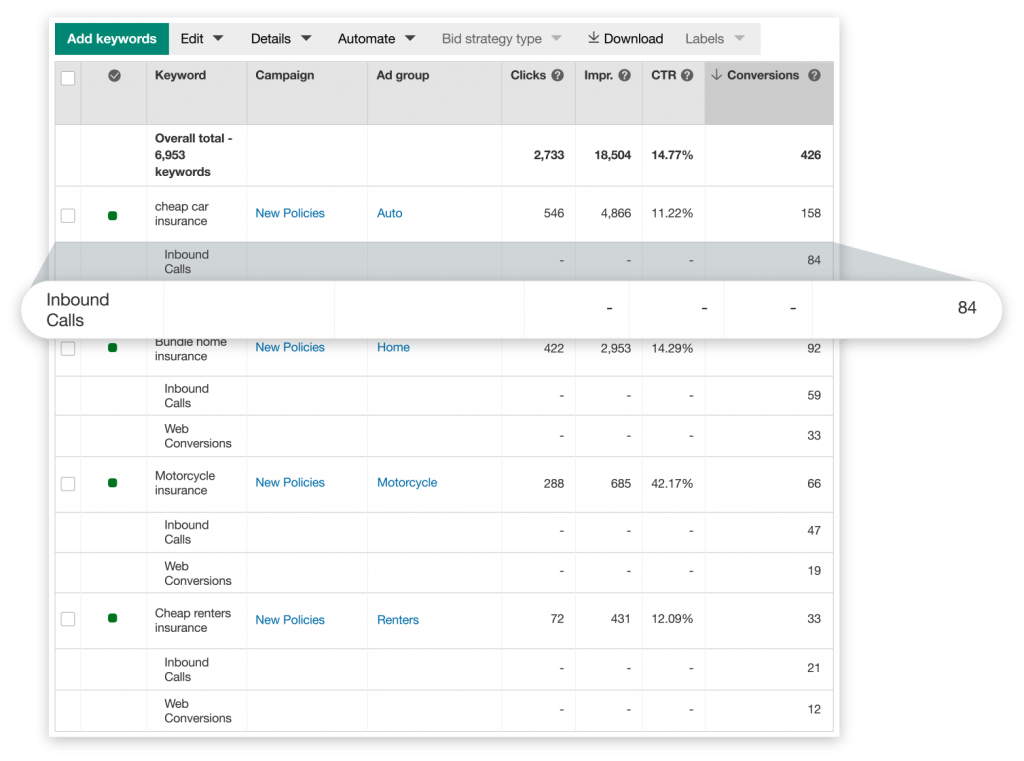This screenshot has height=761, width=1024.
Task: Toggle the select-all checkbox in header
Action: point(68,78)
